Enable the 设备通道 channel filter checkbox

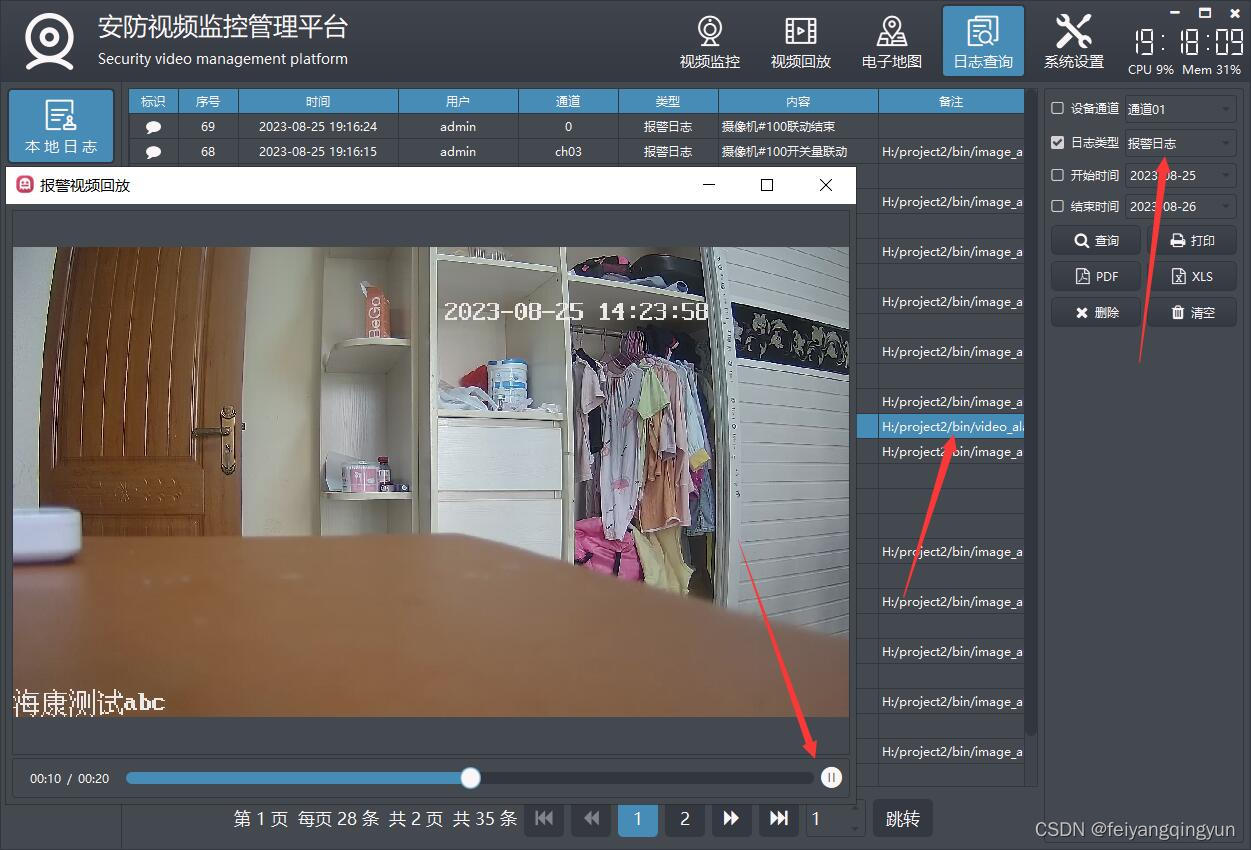[x=1057, y=108]
